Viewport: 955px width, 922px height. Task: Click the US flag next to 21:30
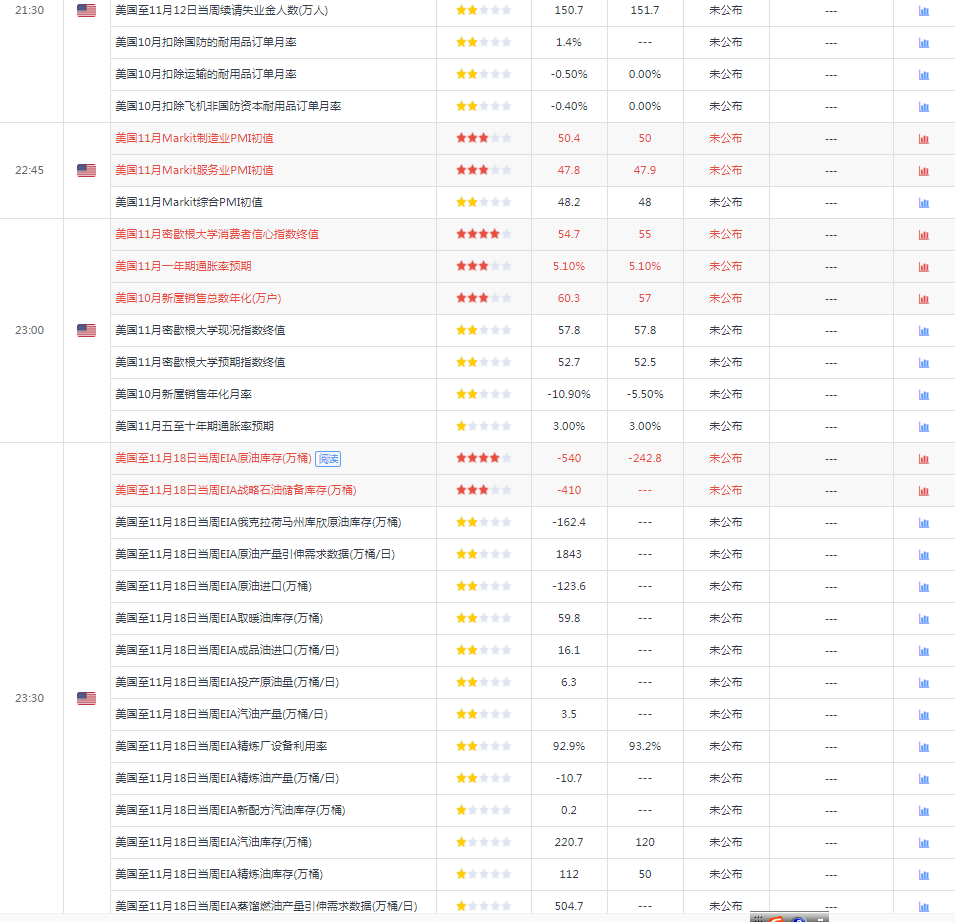coord(86,10)
